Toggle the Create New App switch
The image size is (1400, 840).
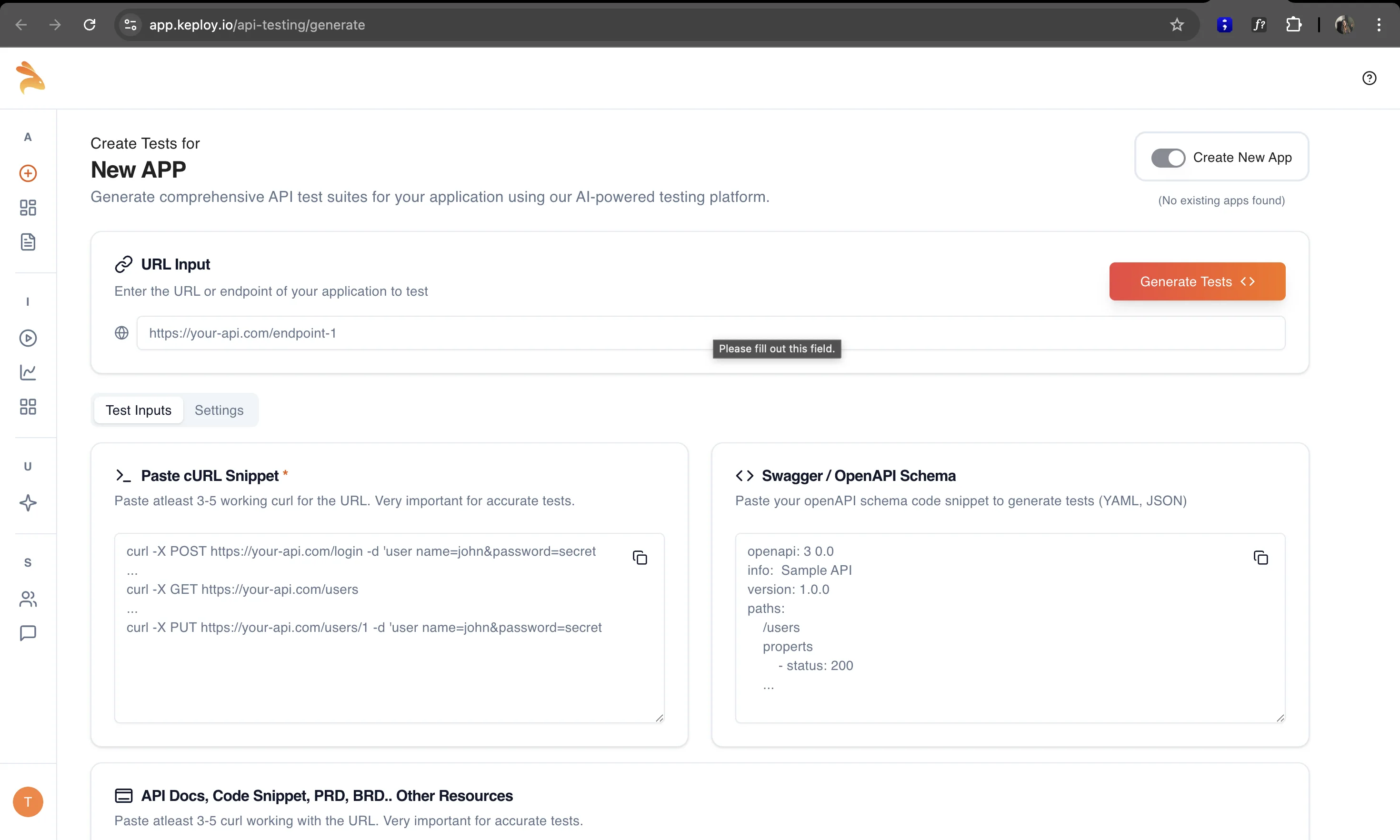point(1168,158)
